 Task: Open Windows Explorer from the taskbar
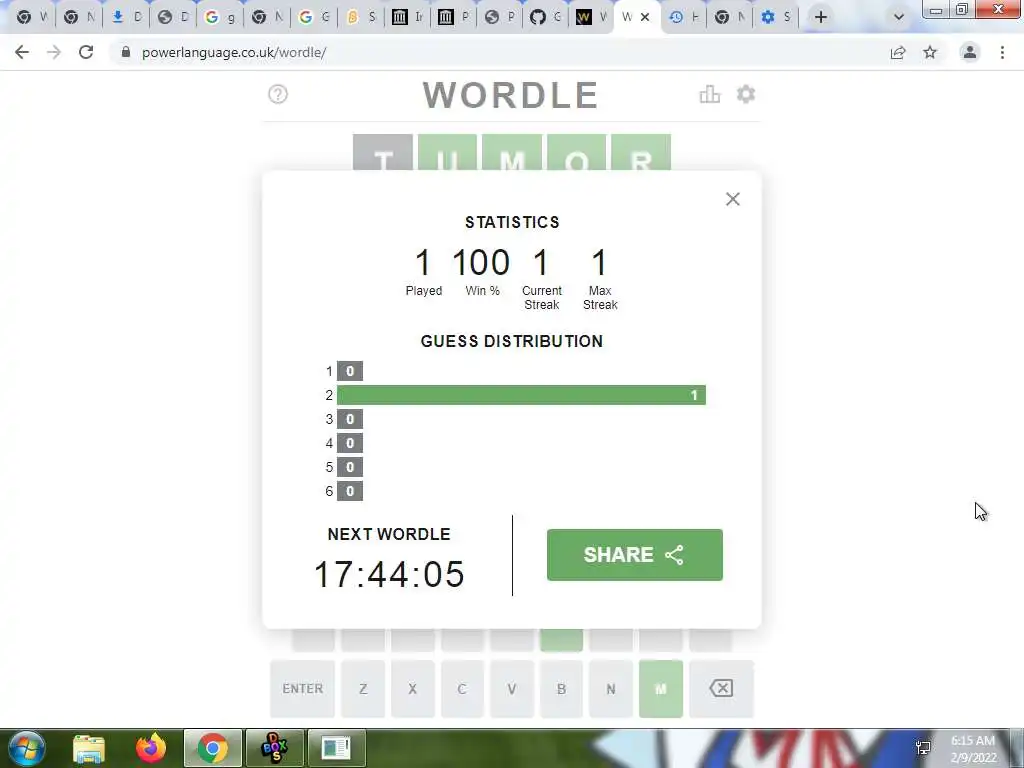click(89, 748)
